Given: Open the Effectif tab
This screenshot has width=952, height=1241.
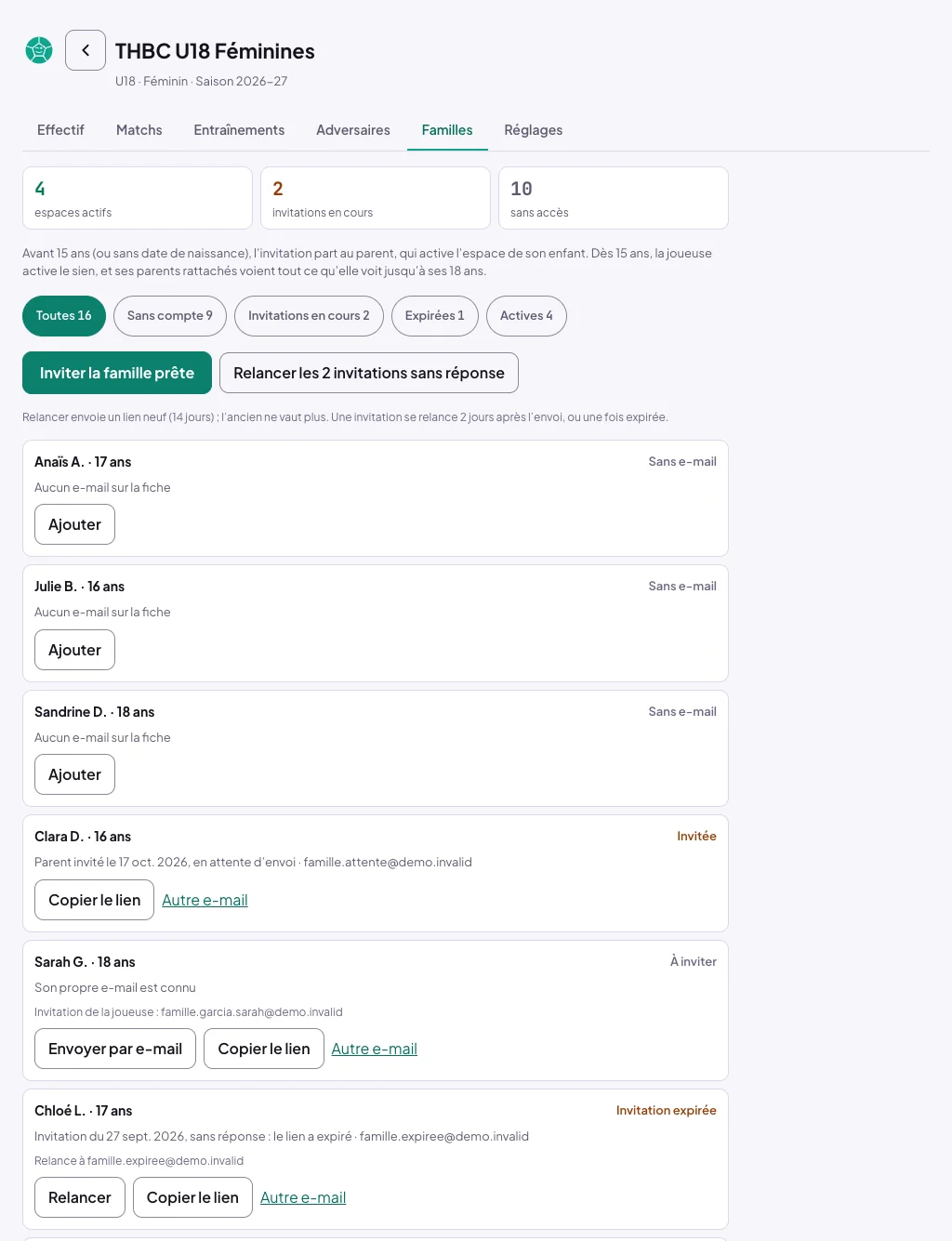Looking at the screenshot, I should tap(60, 130).
